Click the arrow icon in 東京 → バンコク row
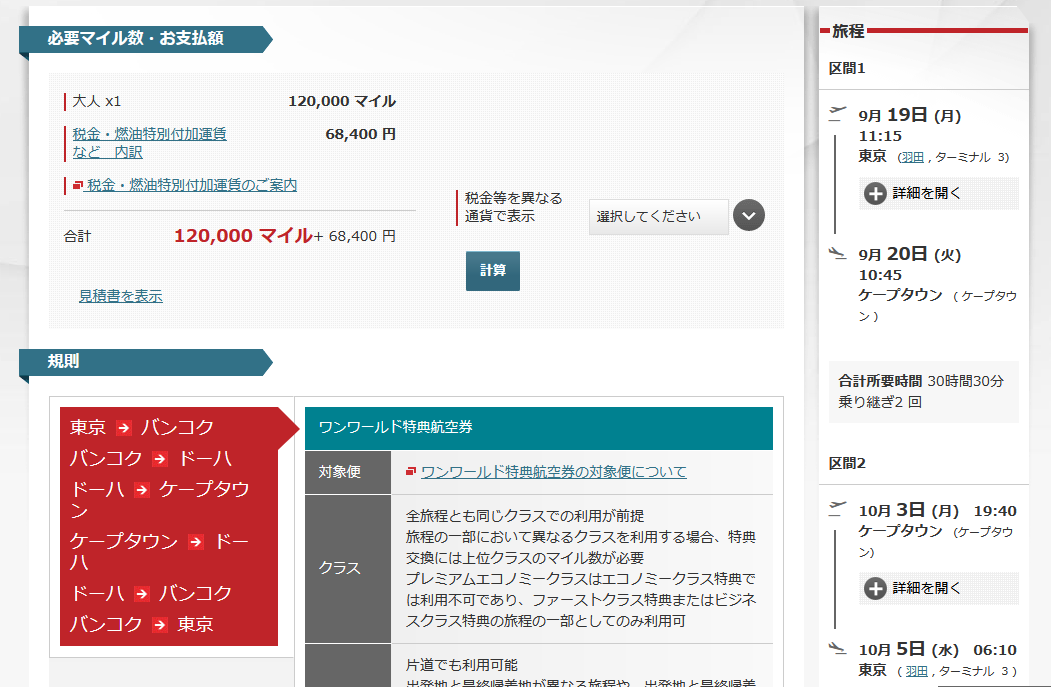Screen dimensions: 1051x687 [x=123, y=428]
